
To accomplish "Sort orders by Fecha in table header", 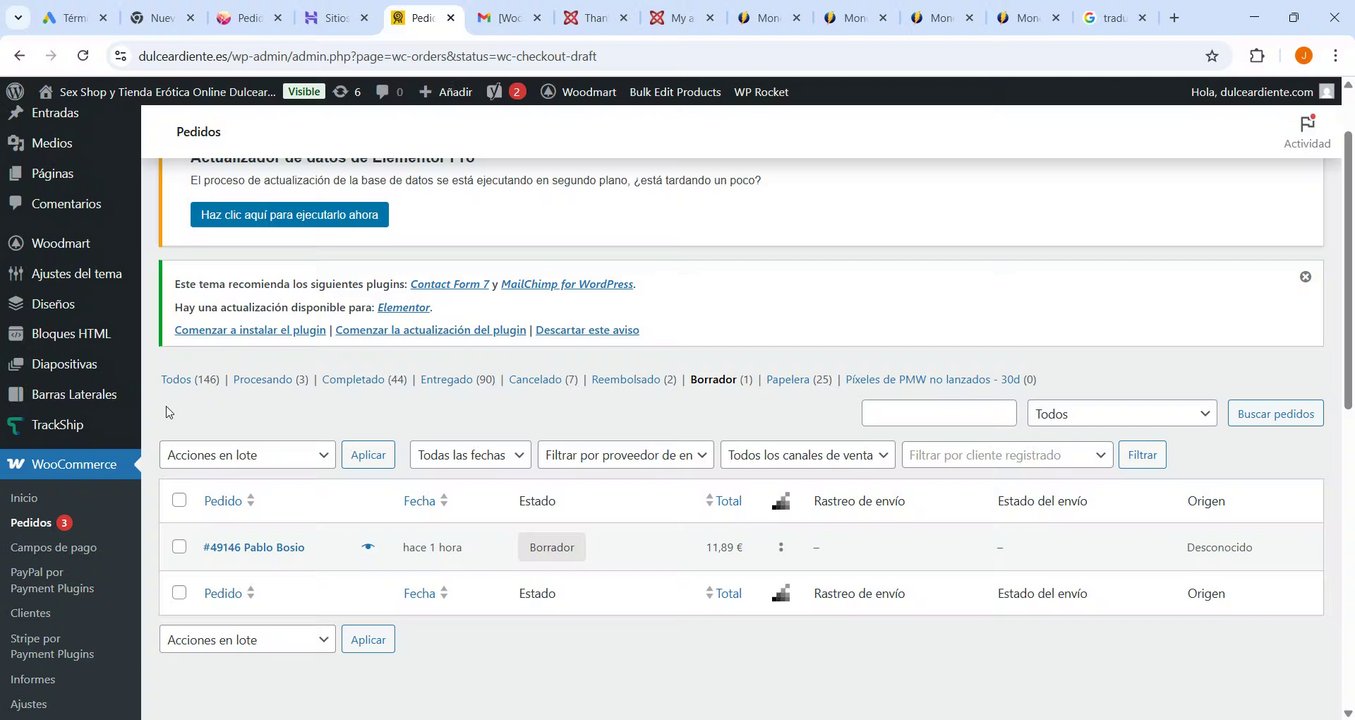I will click(x=426, y=501).
